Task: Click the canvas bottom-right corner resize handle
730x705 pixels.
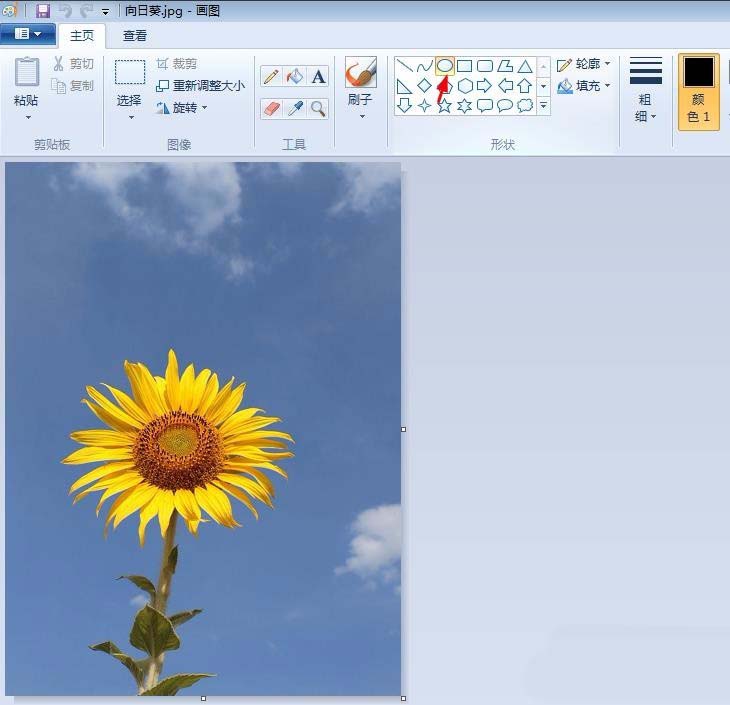Action: 404,698
